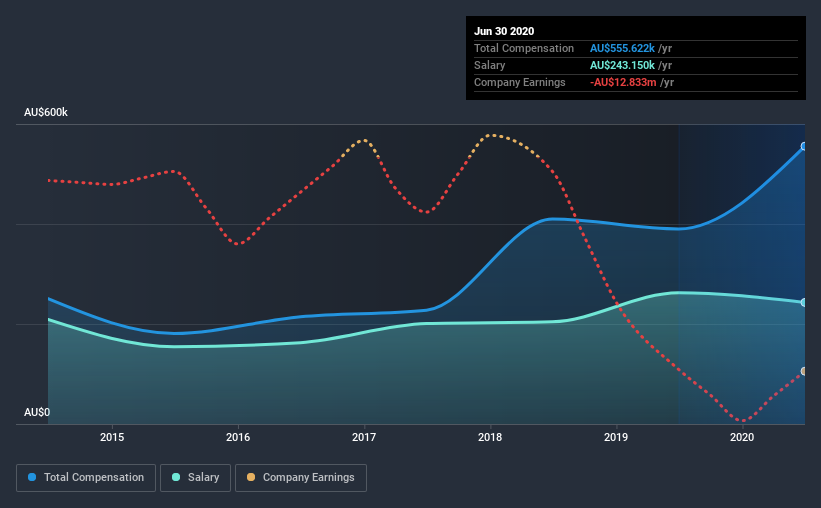The height and width of the screenshot is (508, 821).
Task: Click the -AU$12.833m company earnings value
Action: 623,83
